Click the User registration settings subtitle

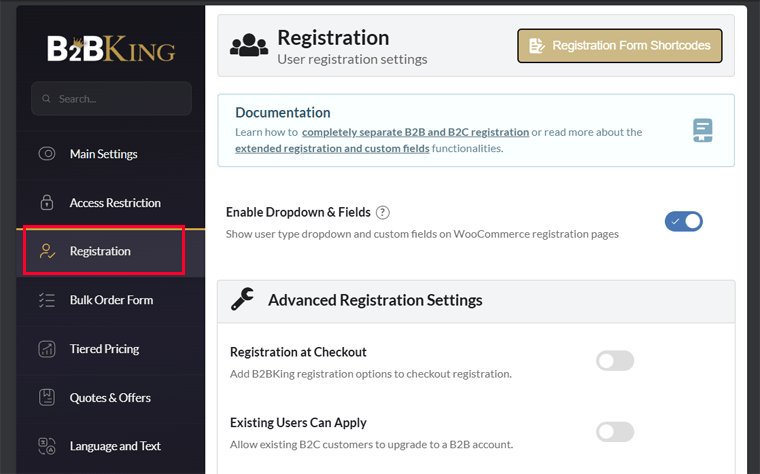pyautogui.click(x=352, y=60)
